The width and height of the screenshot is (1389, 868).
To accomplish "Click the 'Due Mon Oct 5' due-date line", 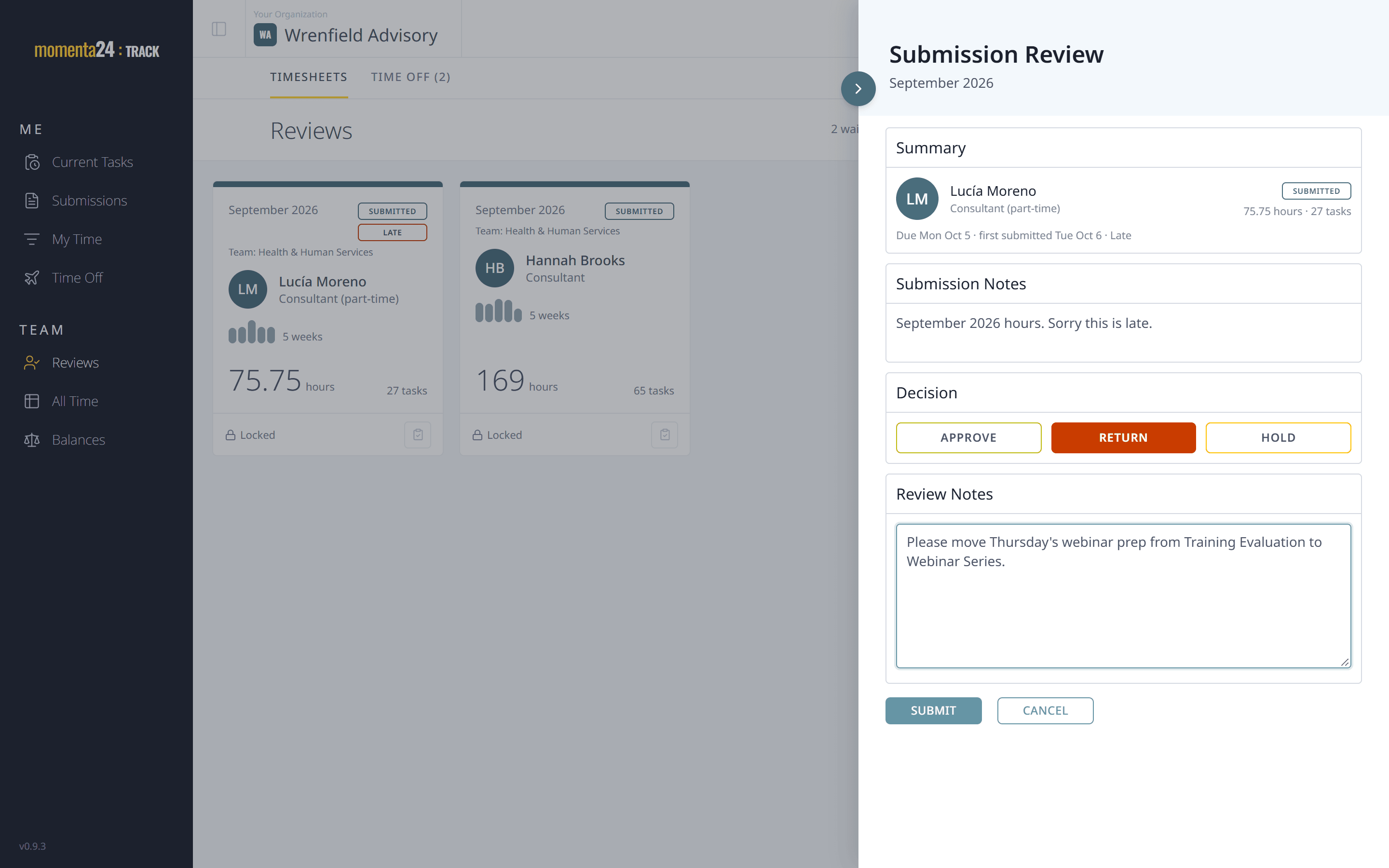I will point(1014,235).
